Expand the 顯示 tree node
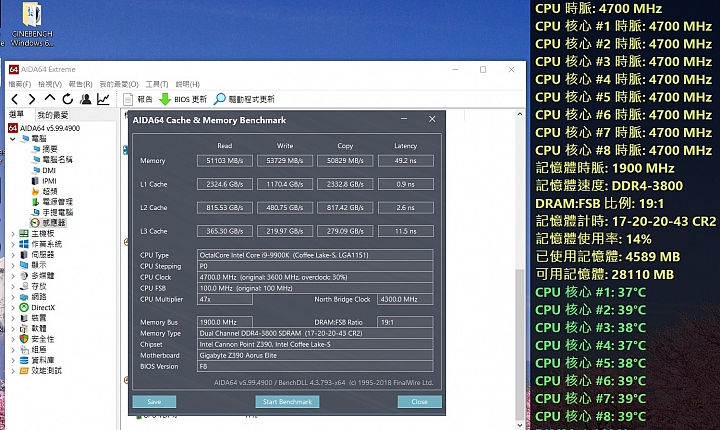The width and height of the screenshot is (720, 430). click(x=13, y=265)
